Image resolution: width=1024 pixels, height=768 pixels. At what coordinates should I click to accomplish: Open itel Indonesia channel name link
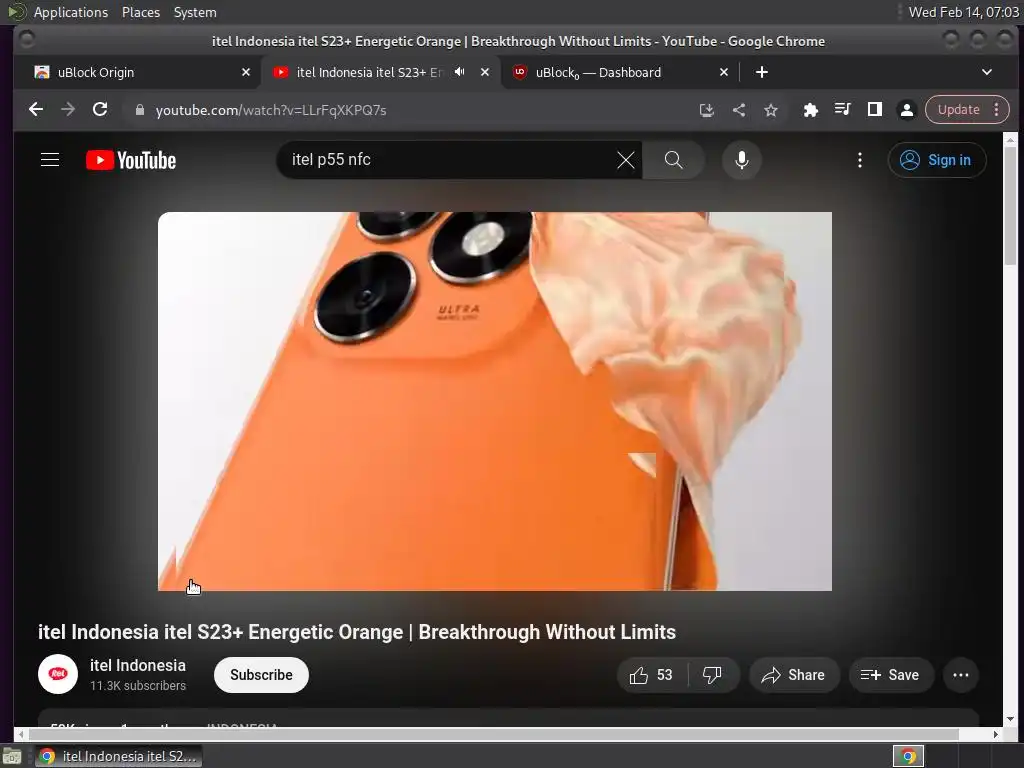pos(138,665)
